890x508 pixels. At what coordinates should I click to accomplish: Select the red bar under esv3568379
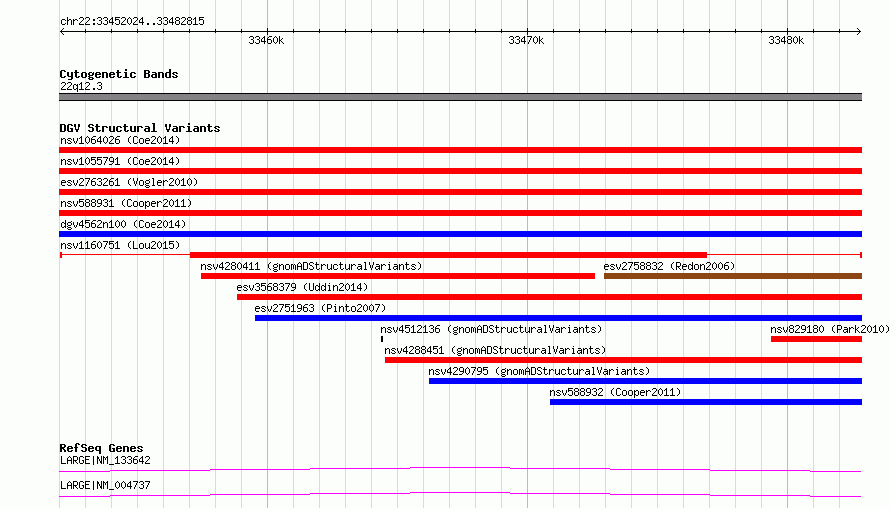tap(549, 297)
